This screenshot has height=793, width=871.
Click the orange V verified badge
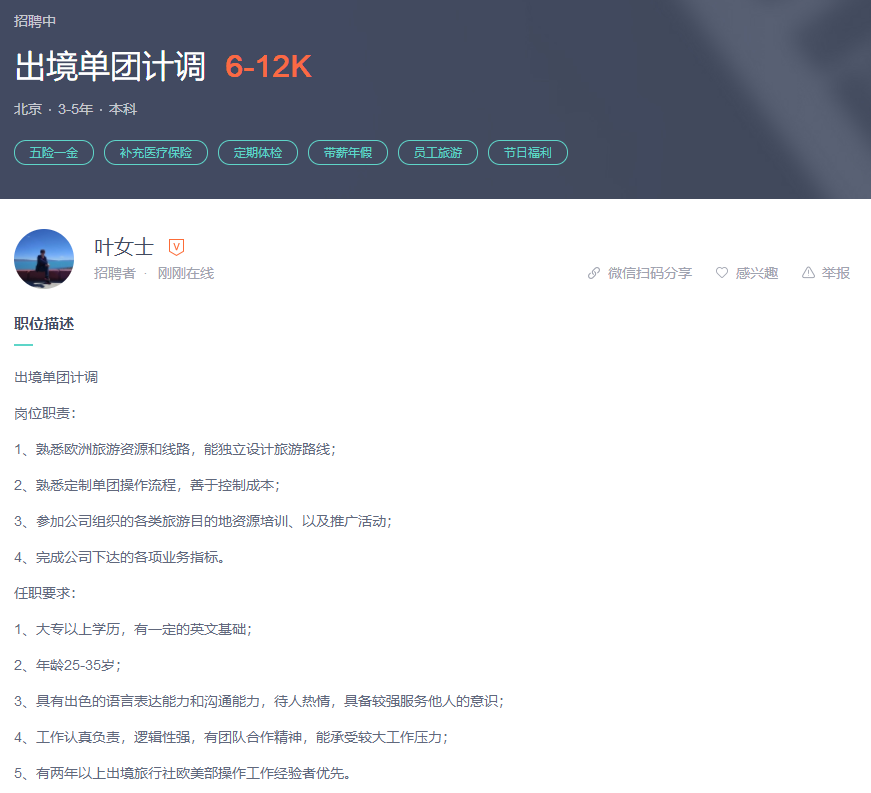(176, 247)
